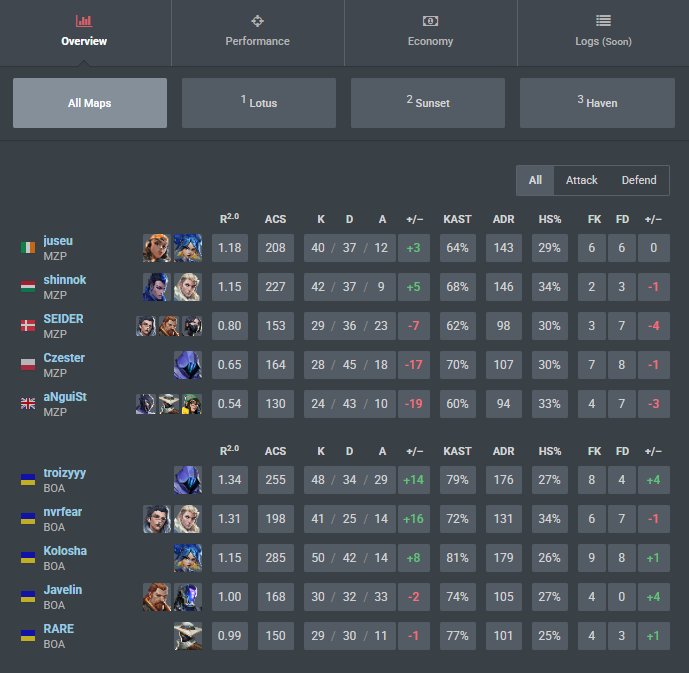Click SEIDER's first agent icon
The height and width of the screenshot is (673, 689).
coord(146,326)
